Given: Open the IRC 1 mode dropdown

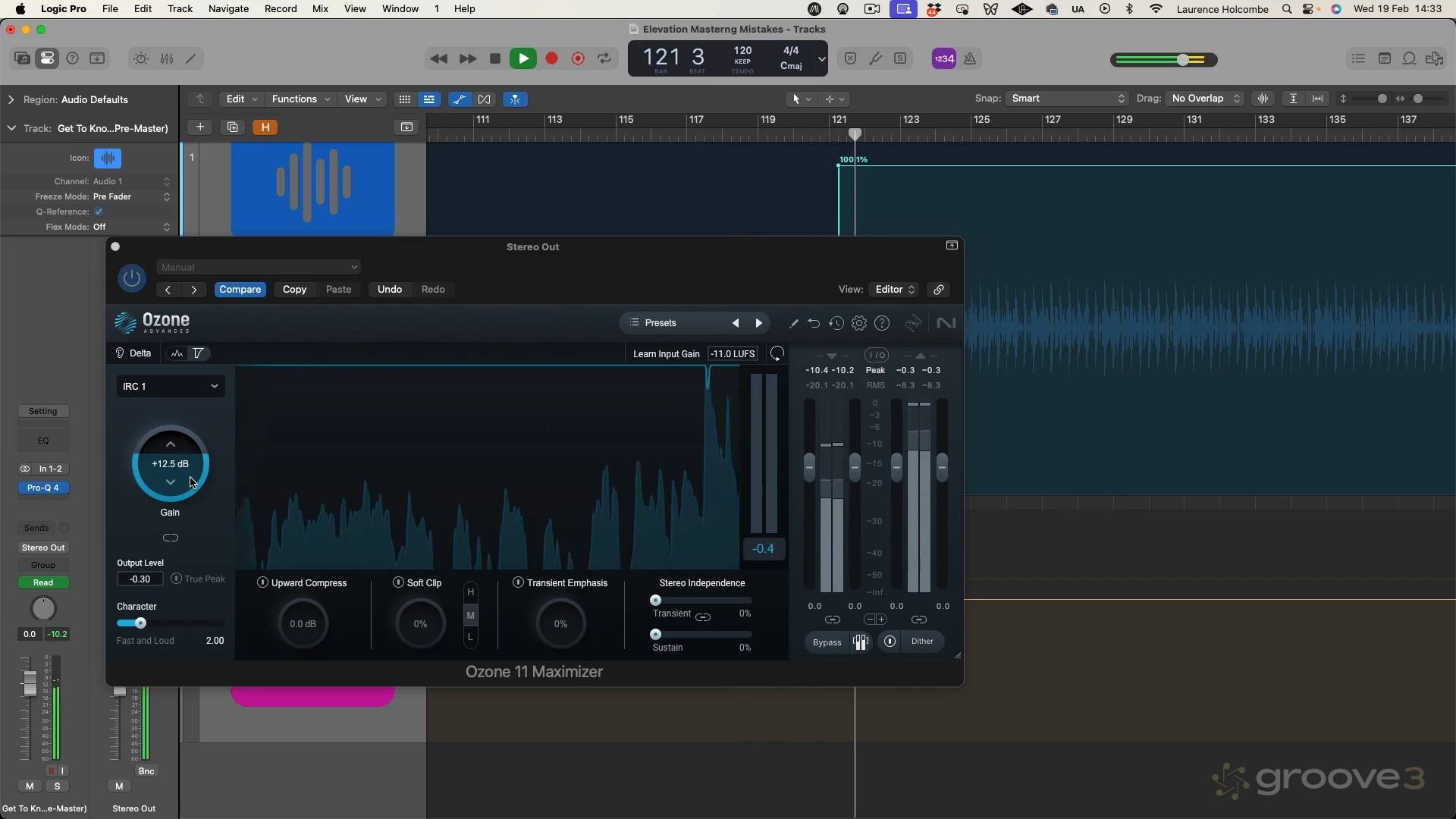Looking at the screenshot, I should point(171,386).
